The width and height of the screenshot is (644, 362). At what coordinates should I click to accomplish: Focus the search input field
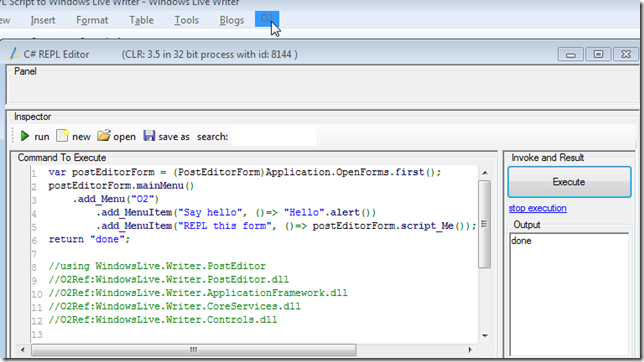point(274,136)
